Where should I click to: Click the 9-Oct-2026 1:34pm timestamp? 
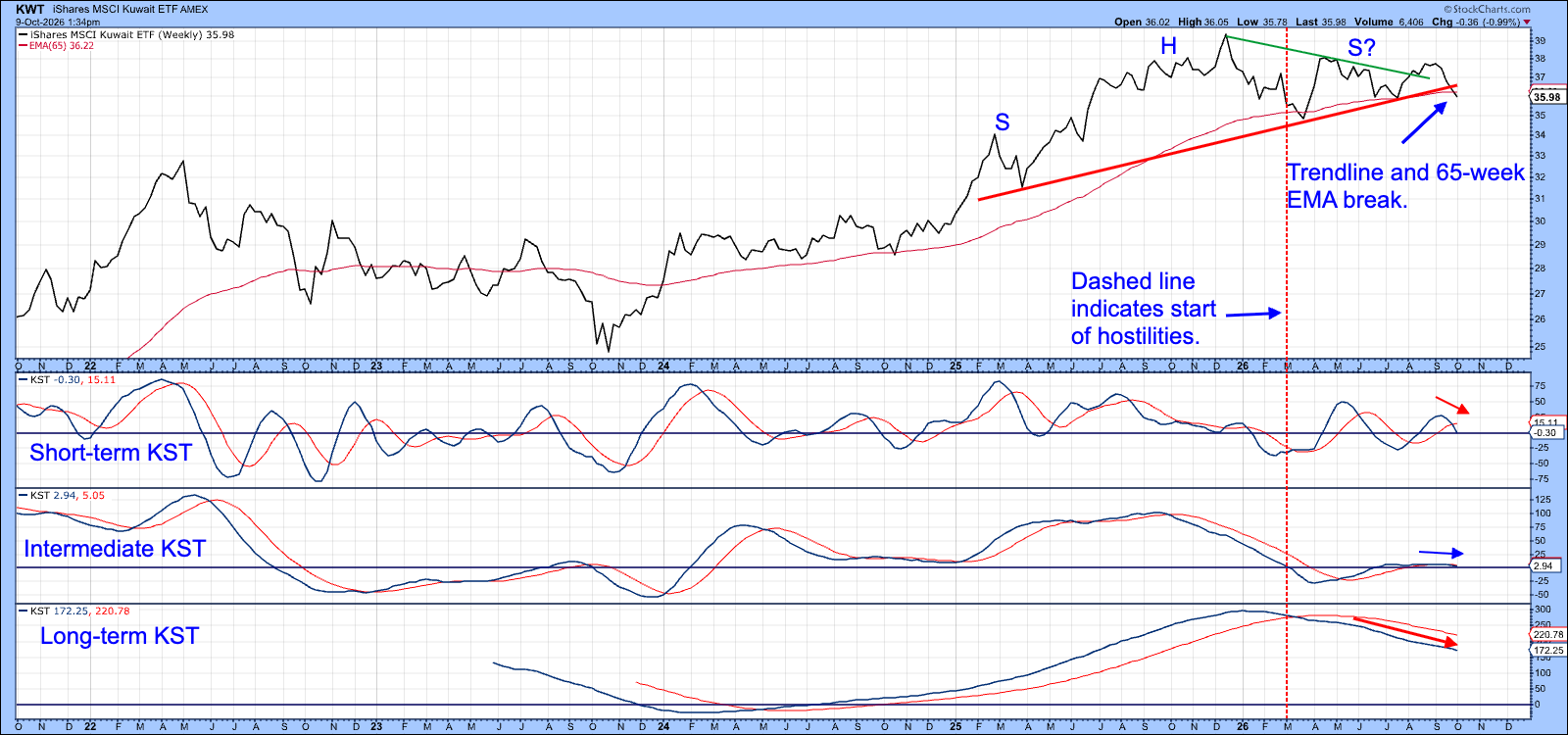(58, 22)
